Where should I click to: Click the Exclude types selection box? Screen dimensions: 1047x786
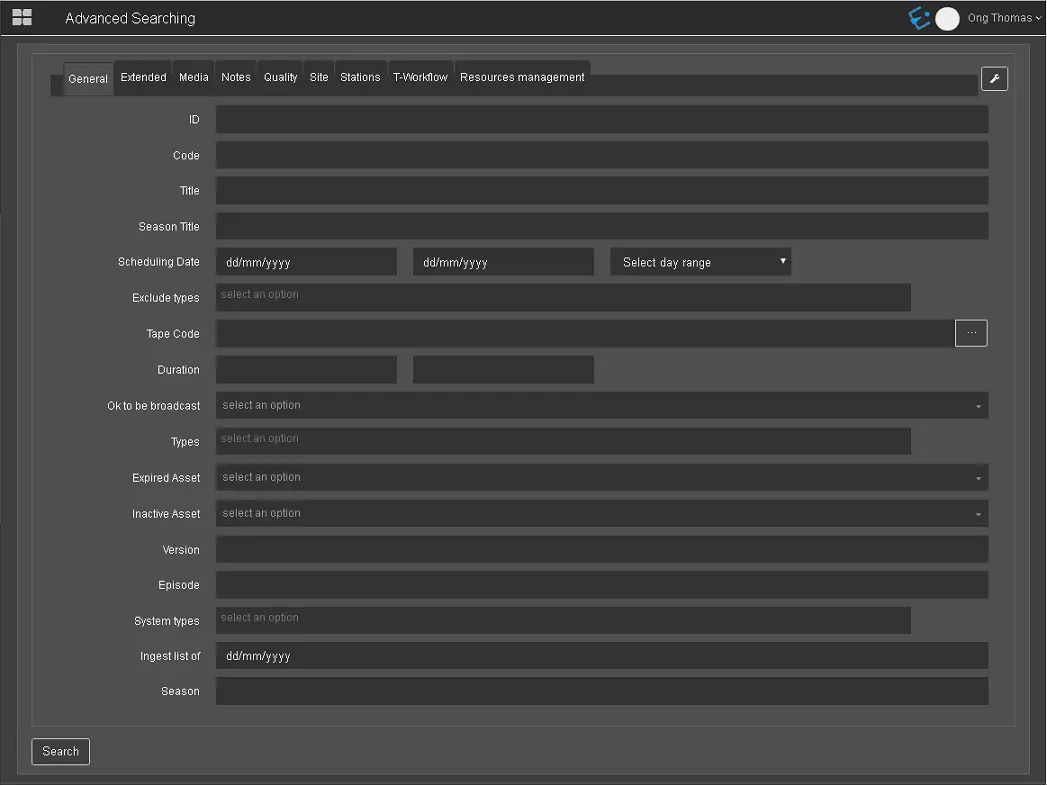click(563, 298)
